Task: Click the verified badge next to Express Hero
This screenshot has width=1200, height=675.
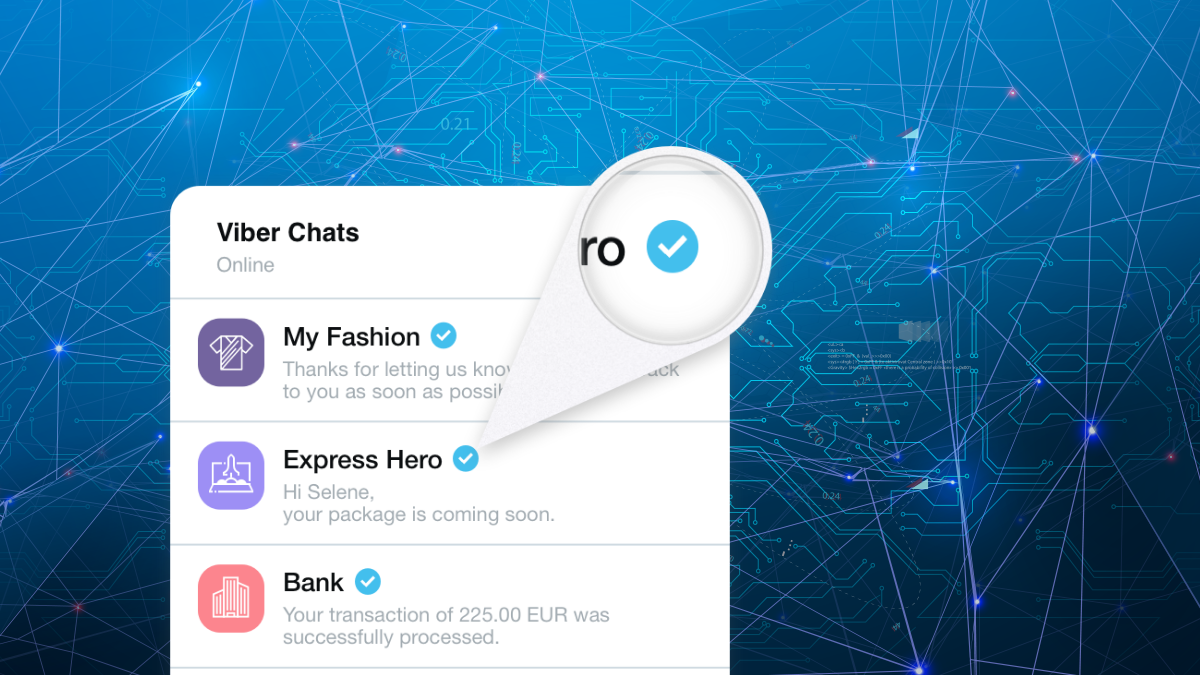Action: point(465,459)
